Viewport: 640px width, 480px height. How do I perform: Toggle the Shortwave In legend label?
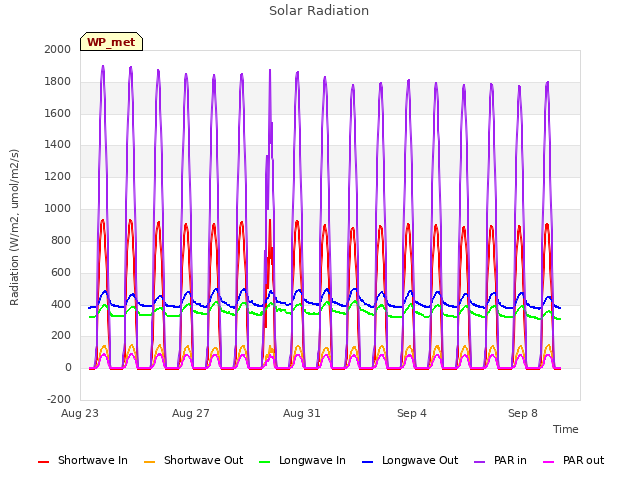point(93,460)
